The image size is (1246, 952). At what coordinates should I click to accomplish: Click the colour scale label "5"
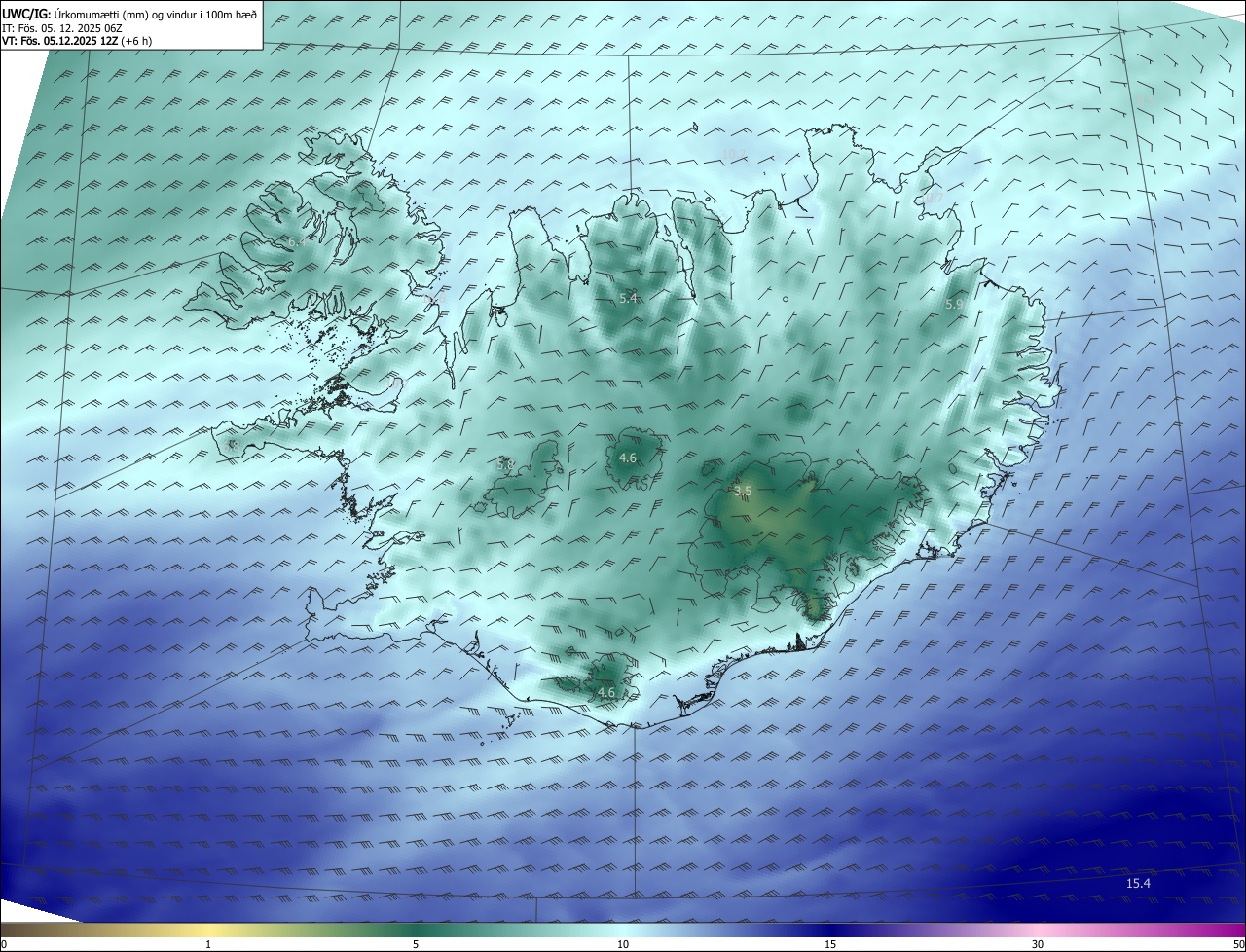tap(416, 944)
